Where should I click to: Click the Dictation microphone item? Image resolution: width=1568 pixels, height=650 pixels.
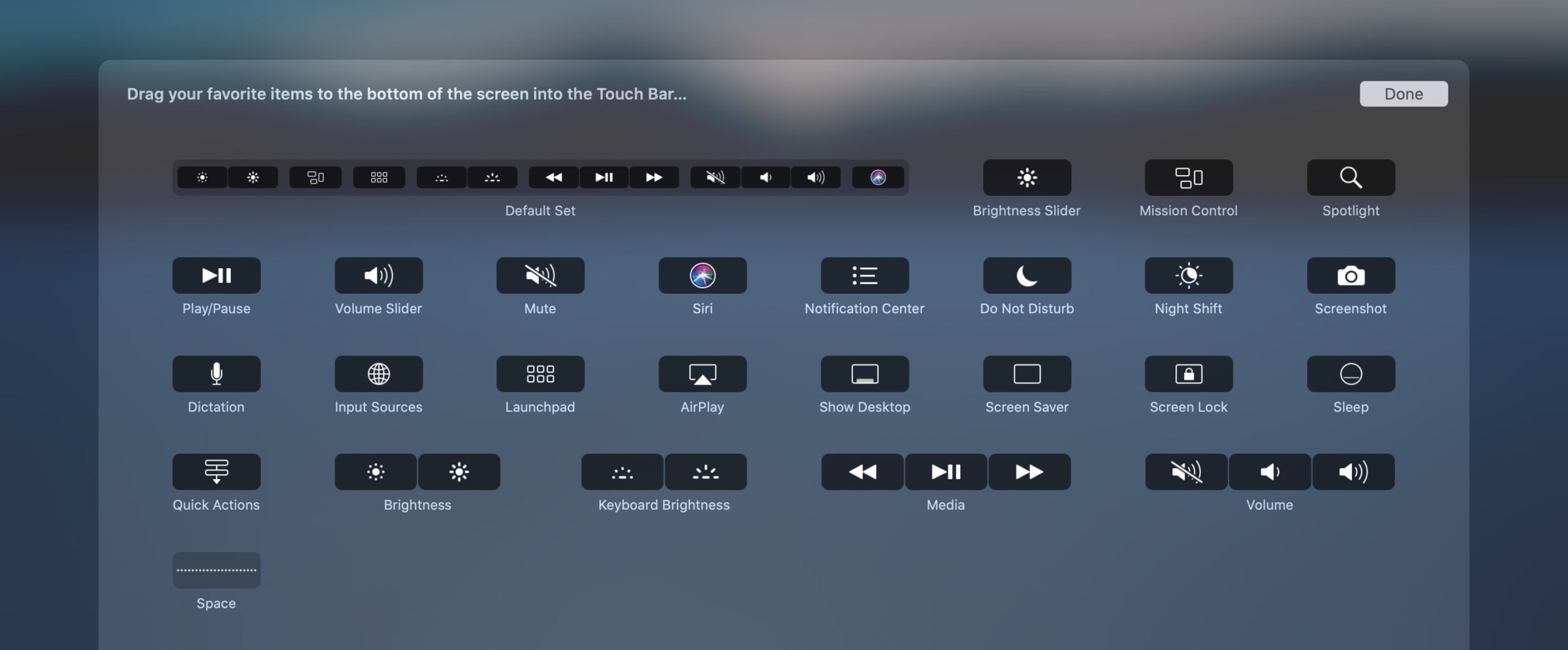[x=216, y=374]
